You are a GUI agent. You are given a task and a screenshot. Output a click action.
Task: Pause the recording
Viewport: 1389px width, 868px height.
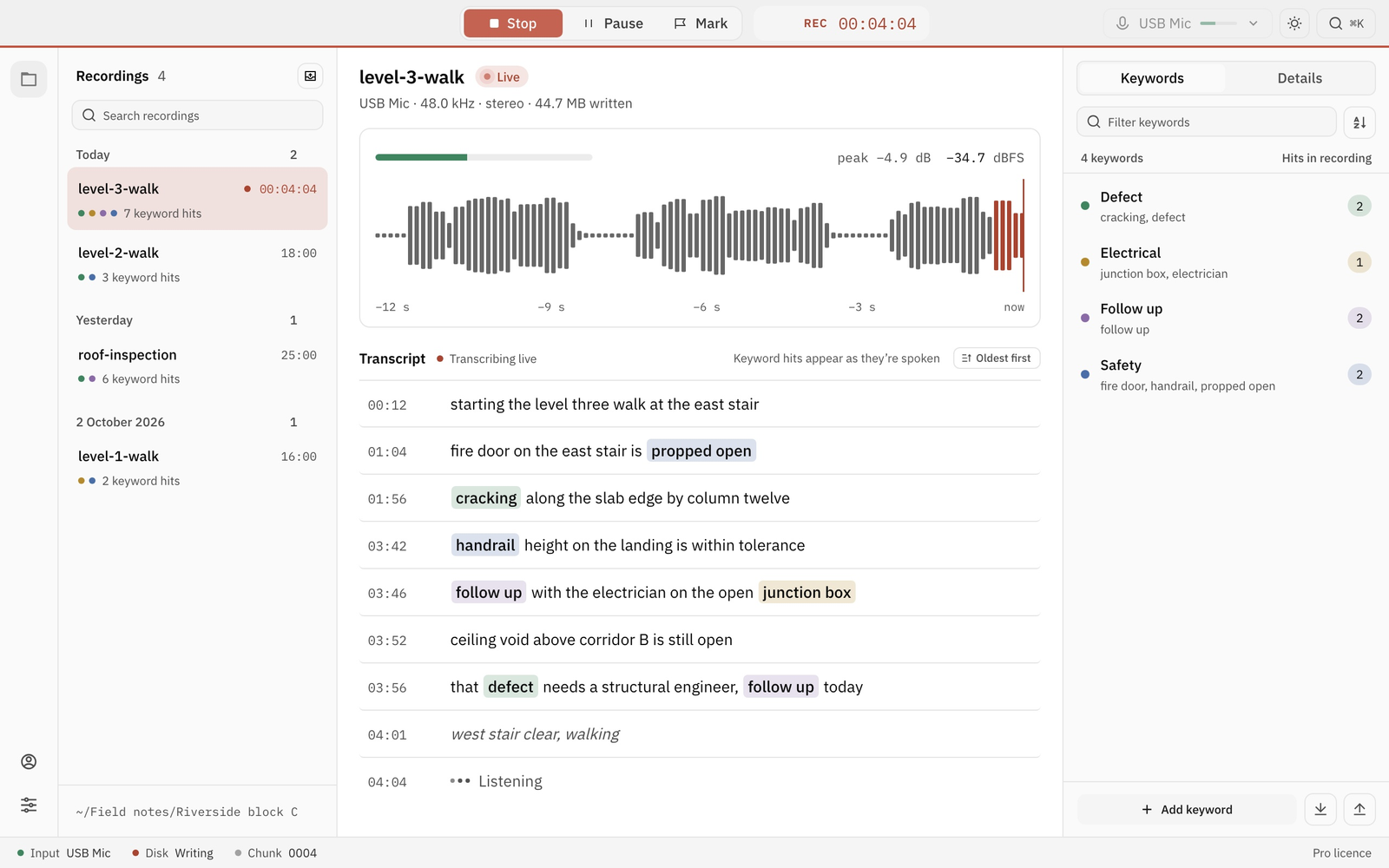pyautogui.click(x=613, y=23)
